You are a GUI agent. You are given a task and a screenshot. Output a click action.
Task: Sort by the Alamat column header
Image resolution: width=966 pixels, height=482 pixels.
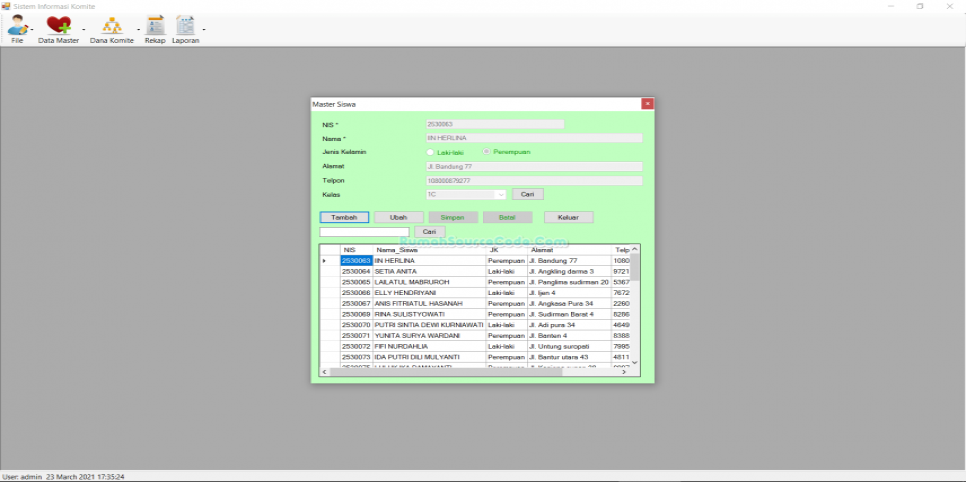click(569, 250)
